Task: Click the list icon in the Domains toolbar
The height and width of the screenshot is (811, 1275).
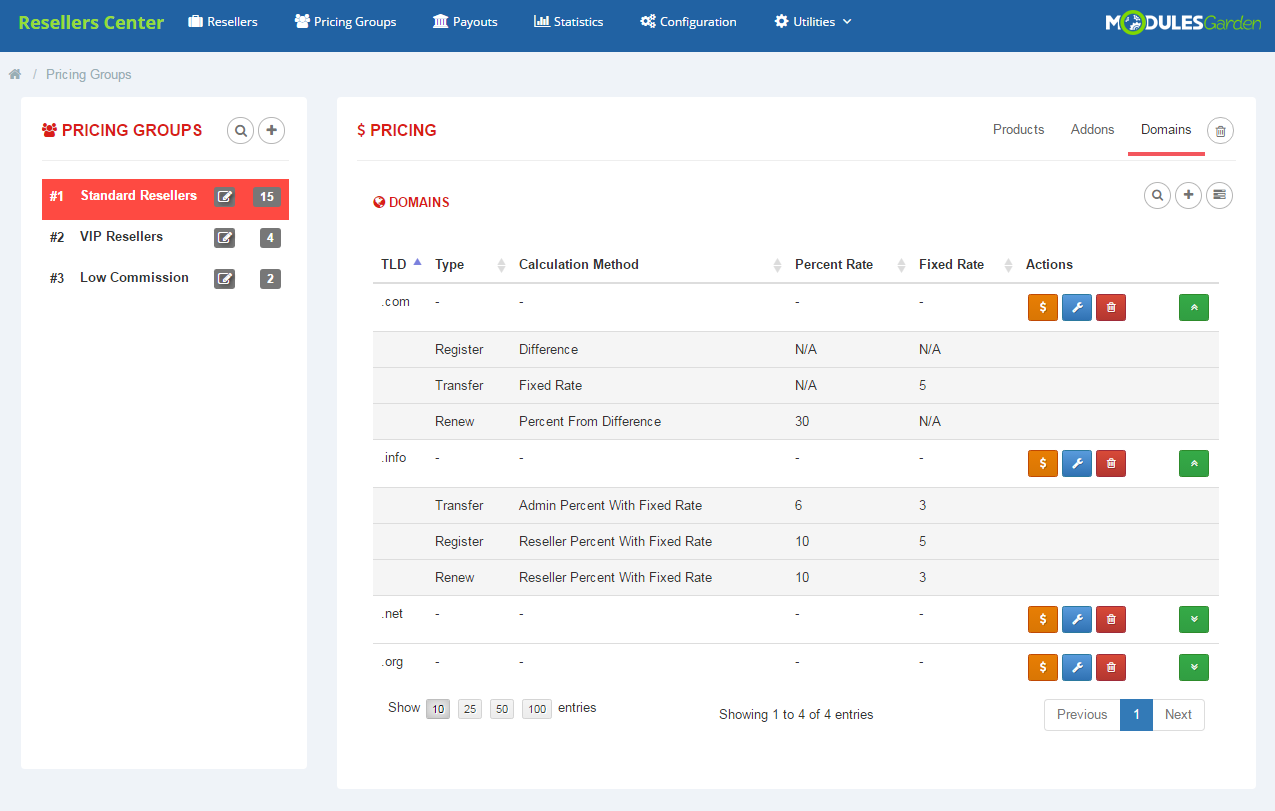Action: [1219, 195]
